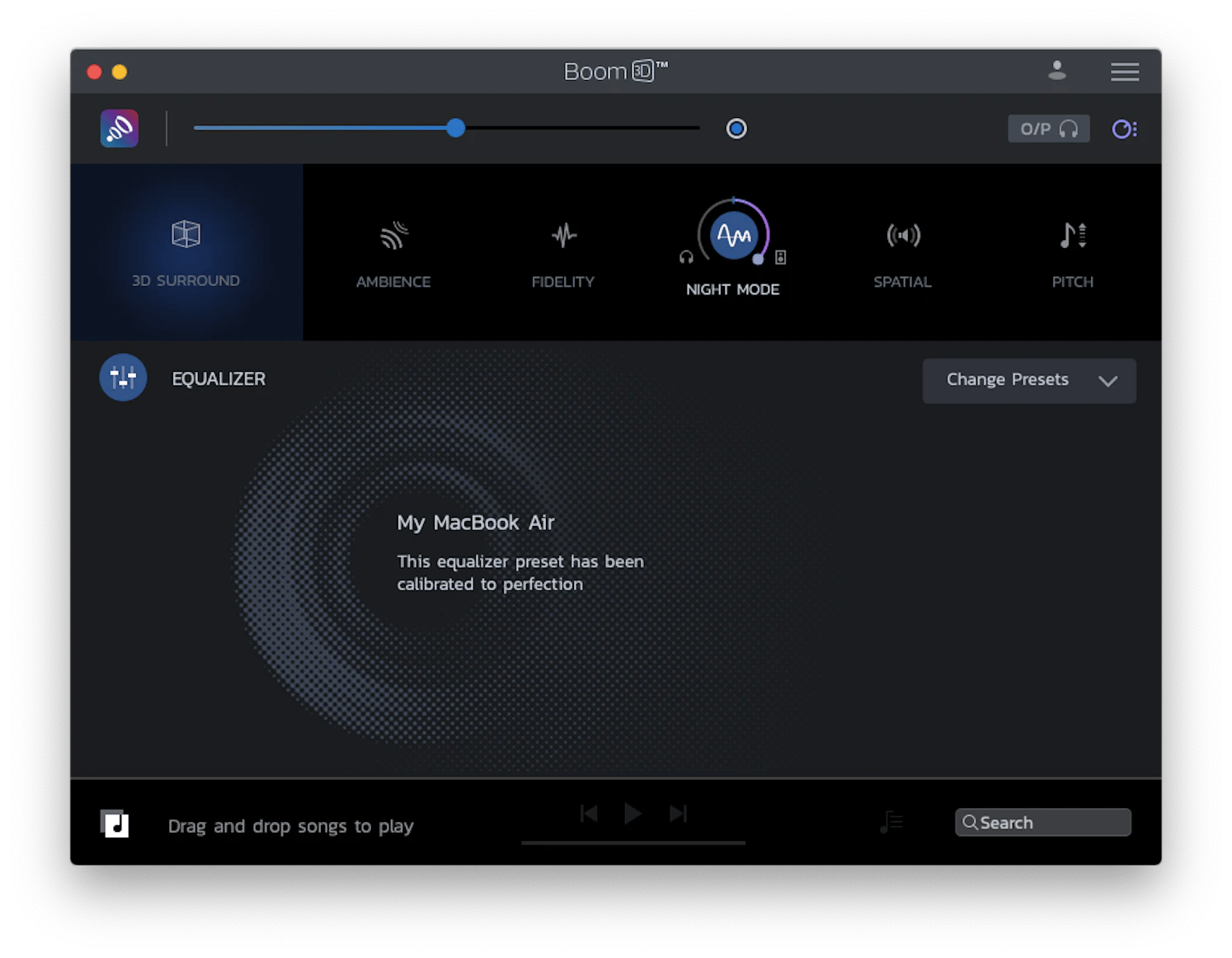Viewport: 1232px width, 958px height.
Task: Toggle the Equalizer on/off button
Action: click(x=123, y=378)
